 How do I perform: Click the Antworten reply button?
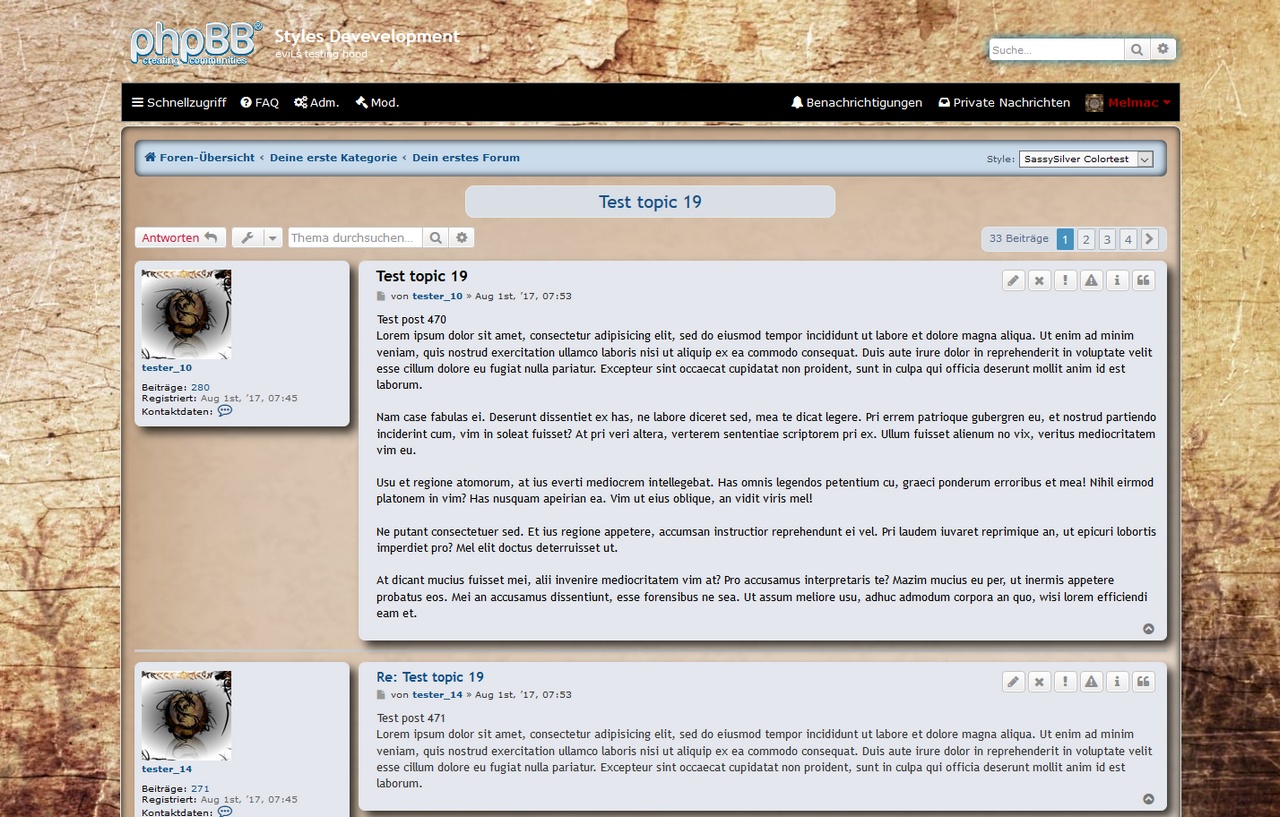(180, 238)
